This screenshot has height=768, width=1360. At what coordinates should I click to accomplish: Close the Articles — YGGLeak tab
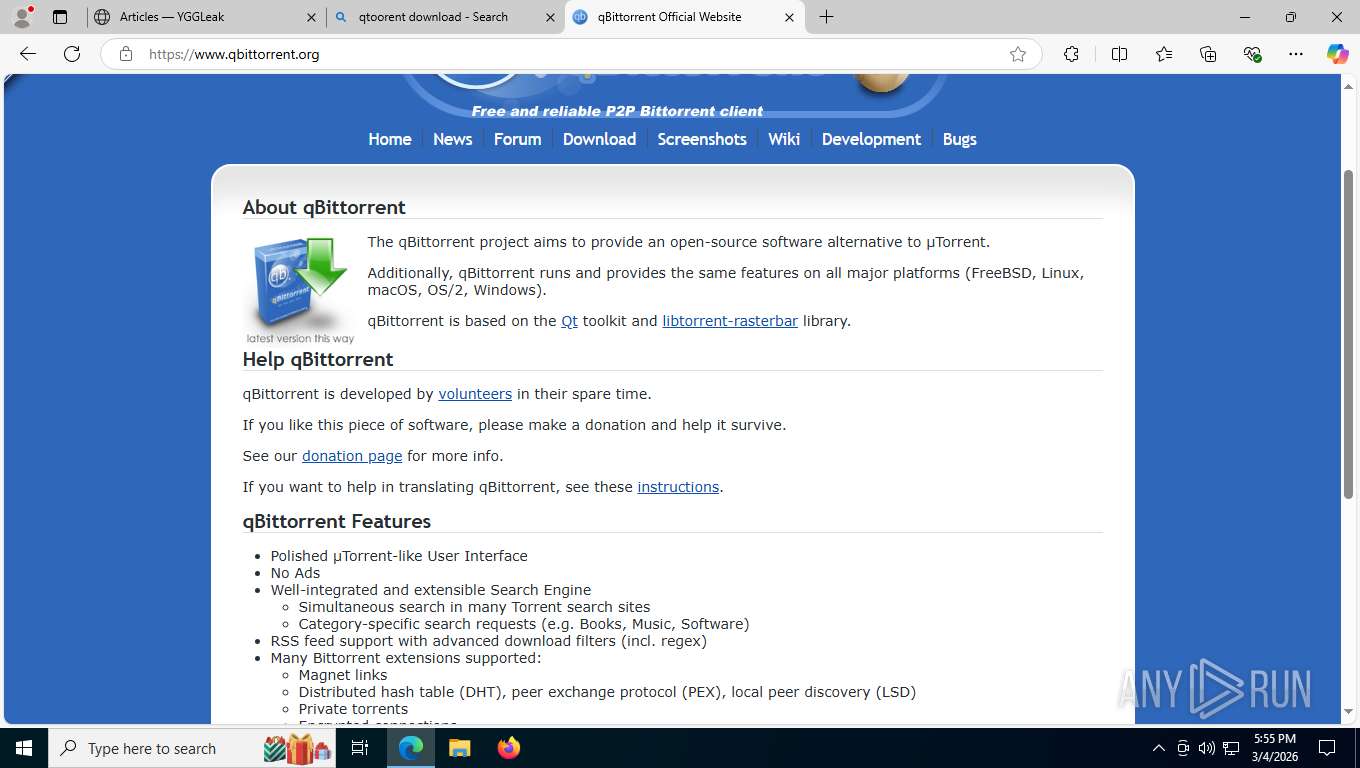pyautogui.click(x=311, y=17)
